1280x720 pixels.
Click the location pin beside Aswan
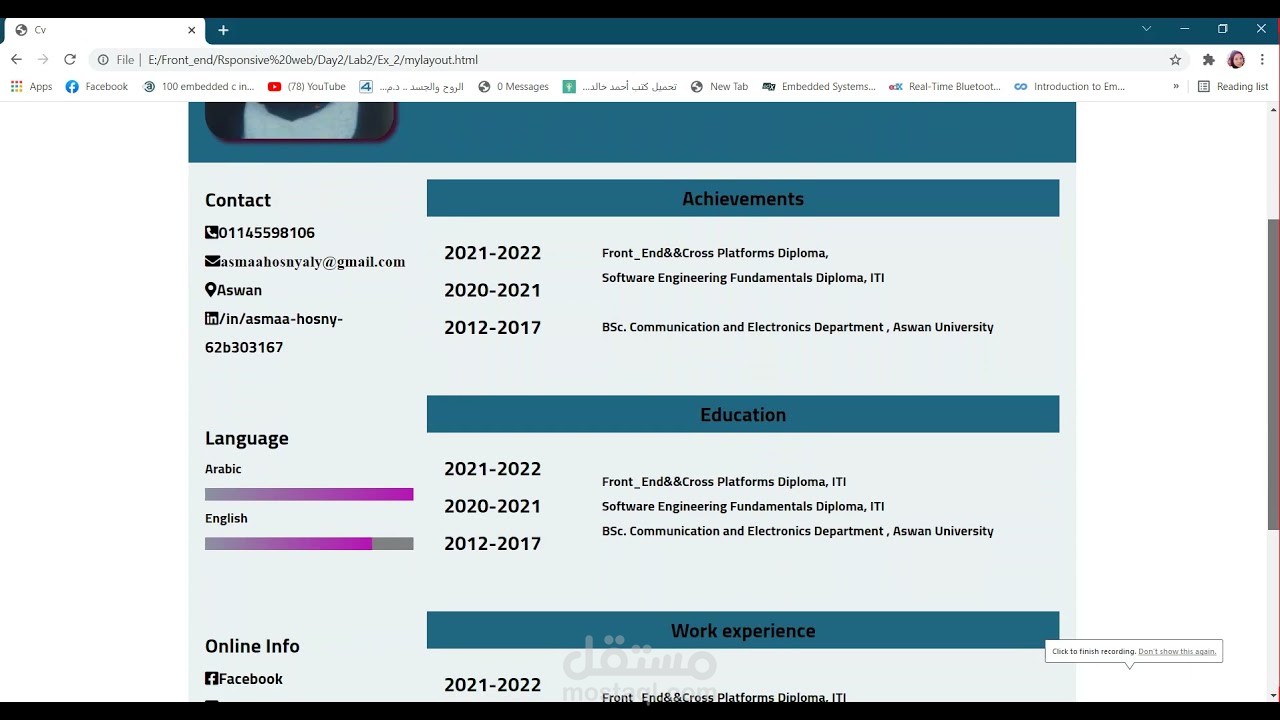pyautogui.click(x=210, y=290)
